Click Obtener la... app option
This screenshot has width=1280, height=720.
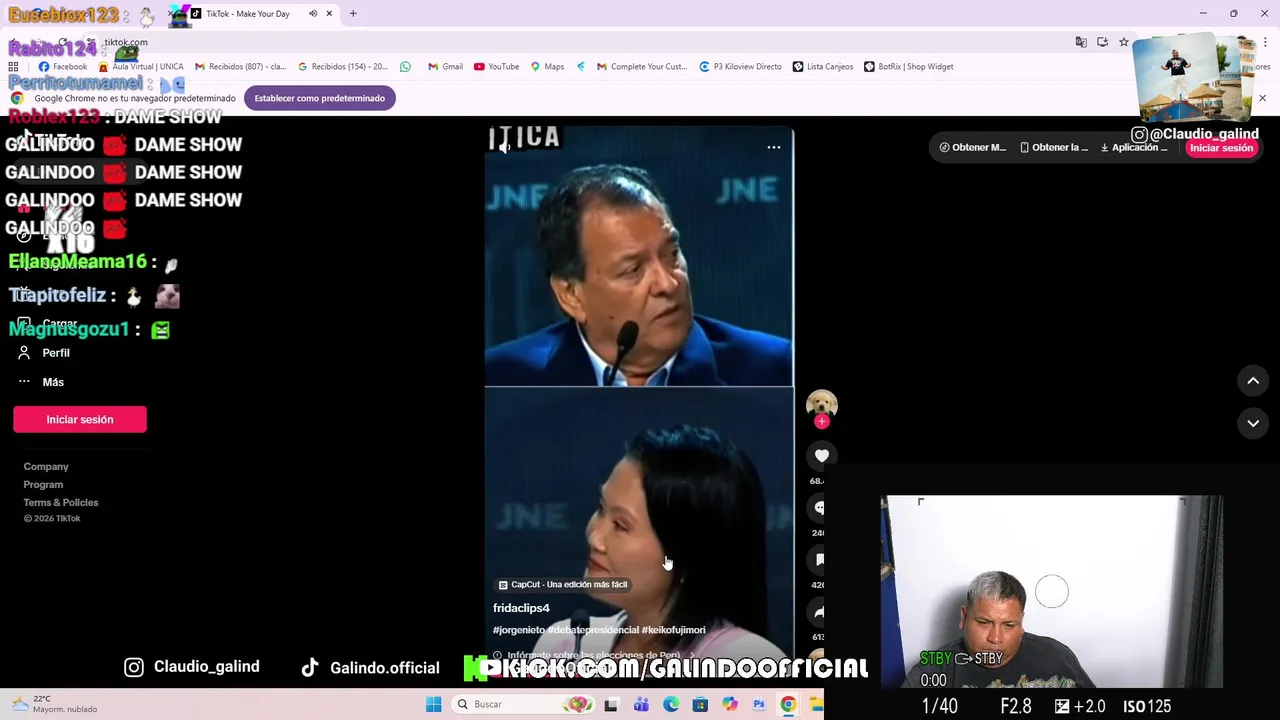1054,148
